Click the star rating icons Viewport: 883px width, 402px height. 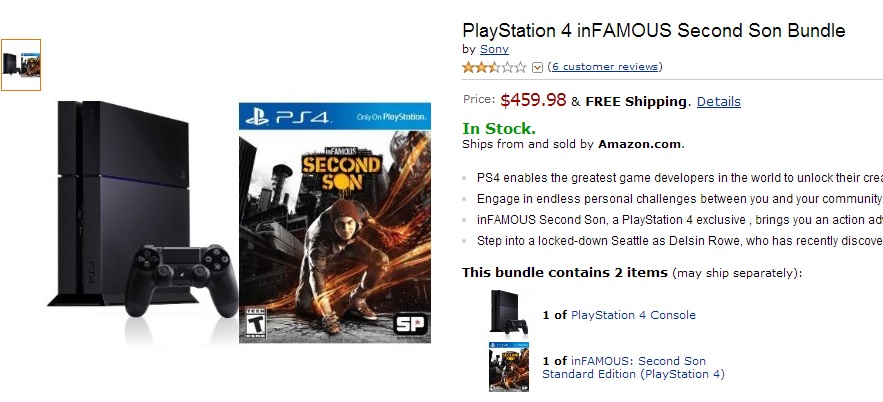click(x=494, y=67)
